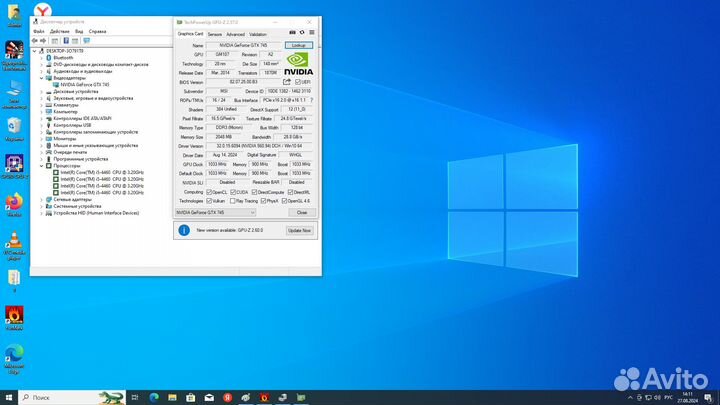This screenshot has width=720, height=405.
Task: Click the Back arrow in Device Manager toolbar
Action: 35,41
